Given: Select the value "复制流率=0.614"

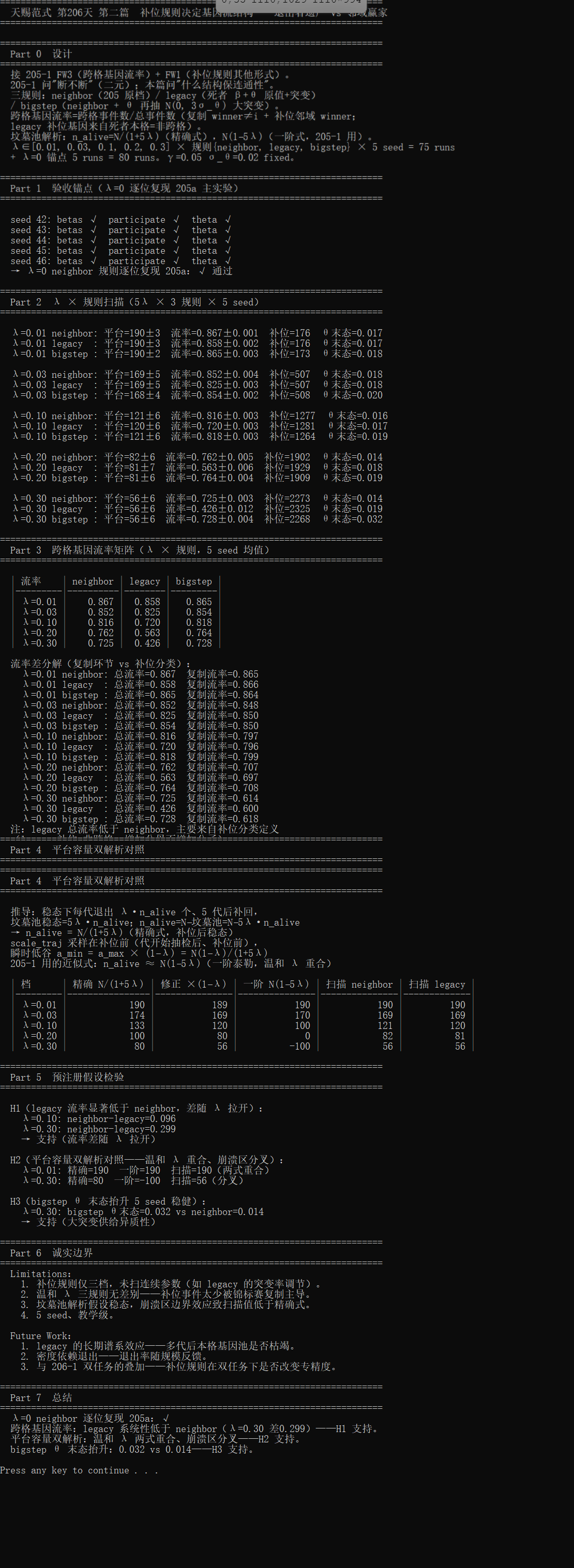Looking at the screenshot, I should (222, 798).
